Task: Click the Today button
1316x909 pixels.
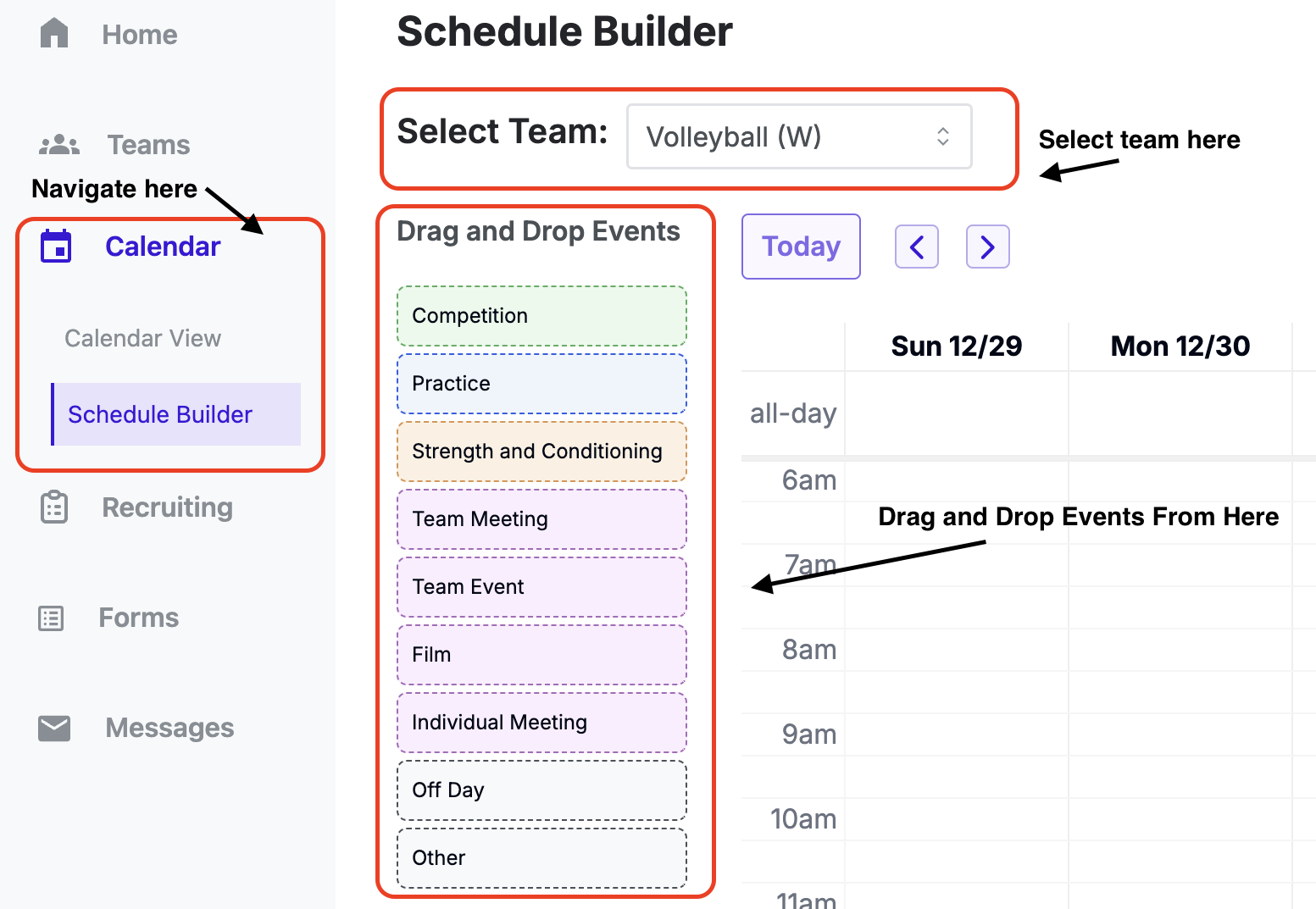Action: tap(801, 247)
